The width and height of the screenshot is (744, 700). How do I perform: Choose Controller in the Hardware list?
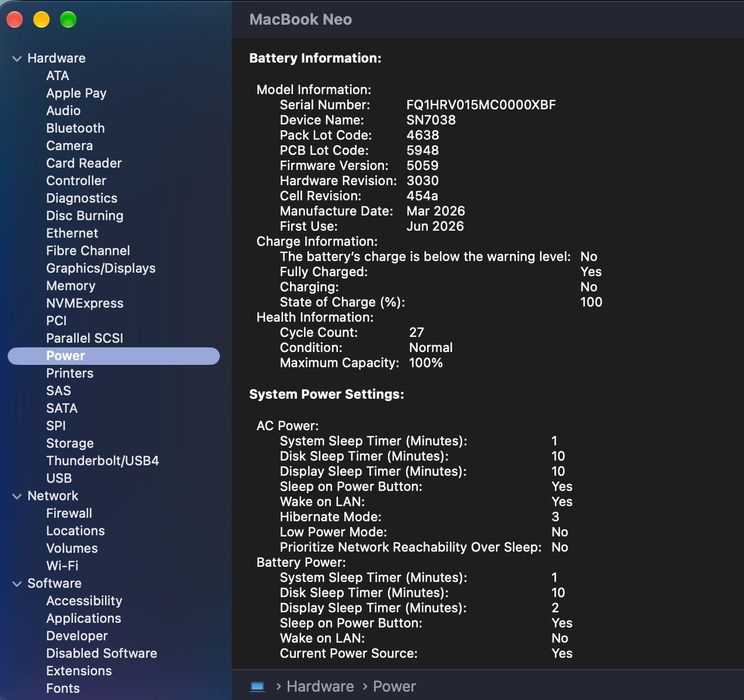76,181
